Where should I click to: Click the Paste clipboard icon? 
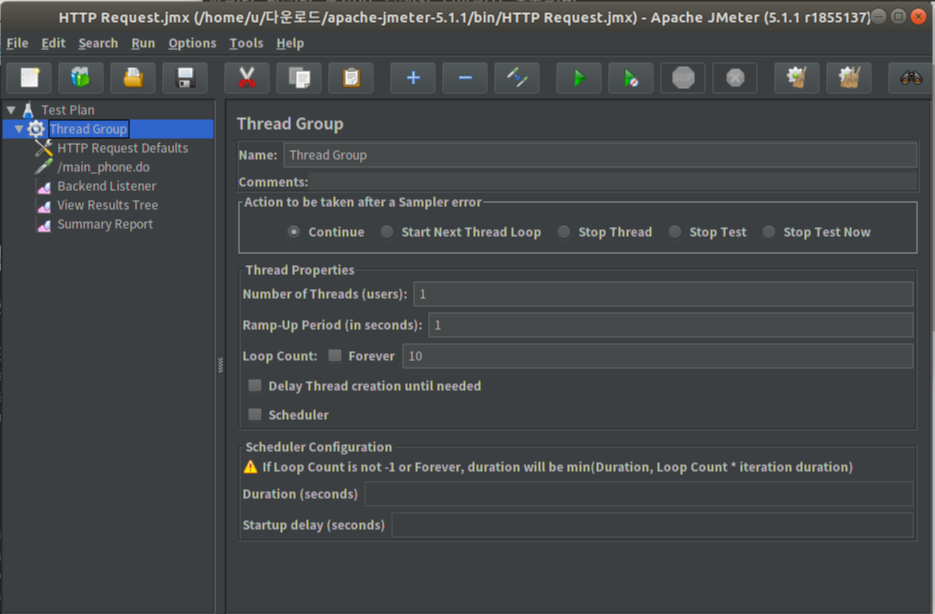coord(351,78)
